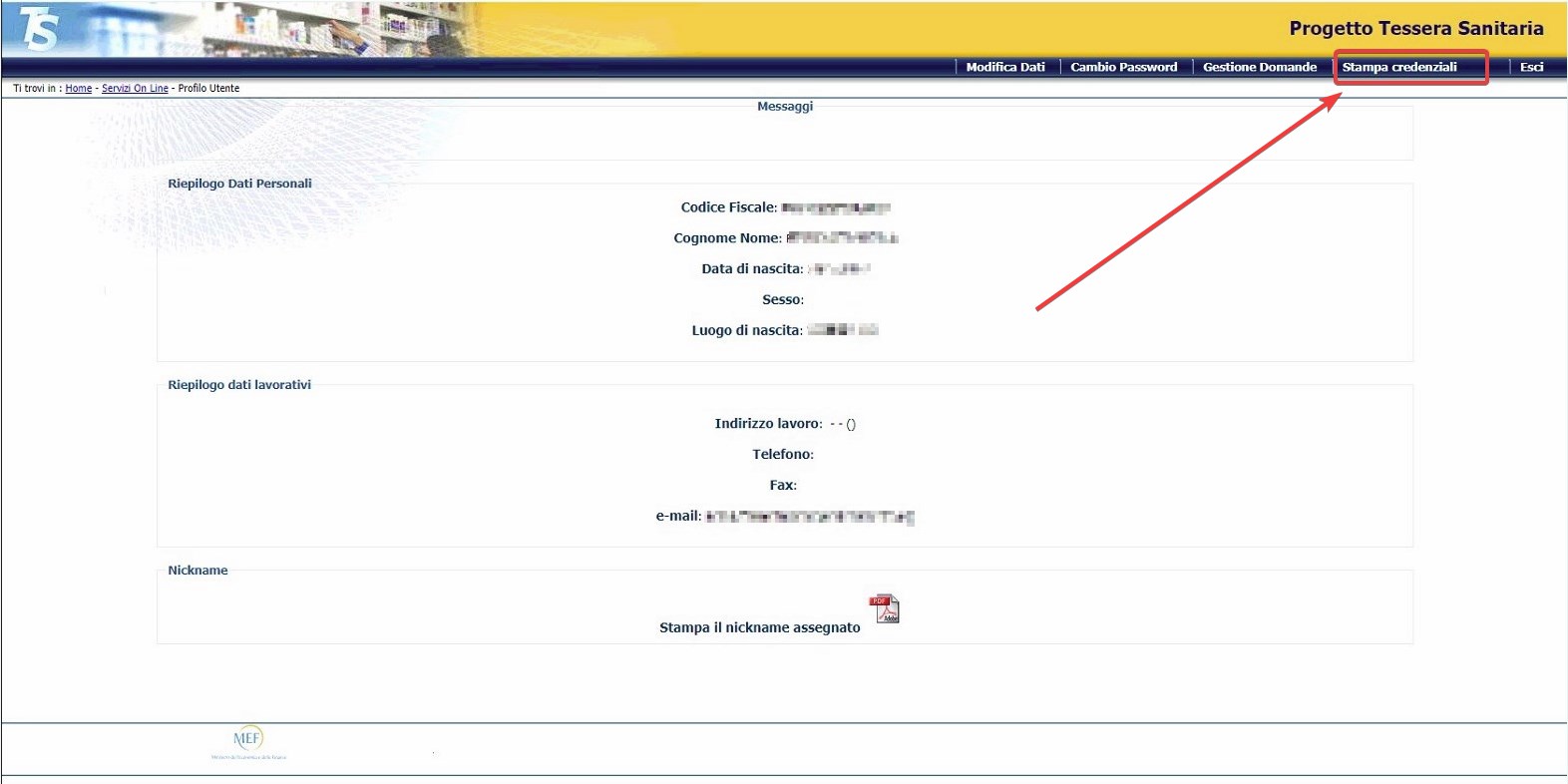Click the blurred Codice Fiscale value

836,208
